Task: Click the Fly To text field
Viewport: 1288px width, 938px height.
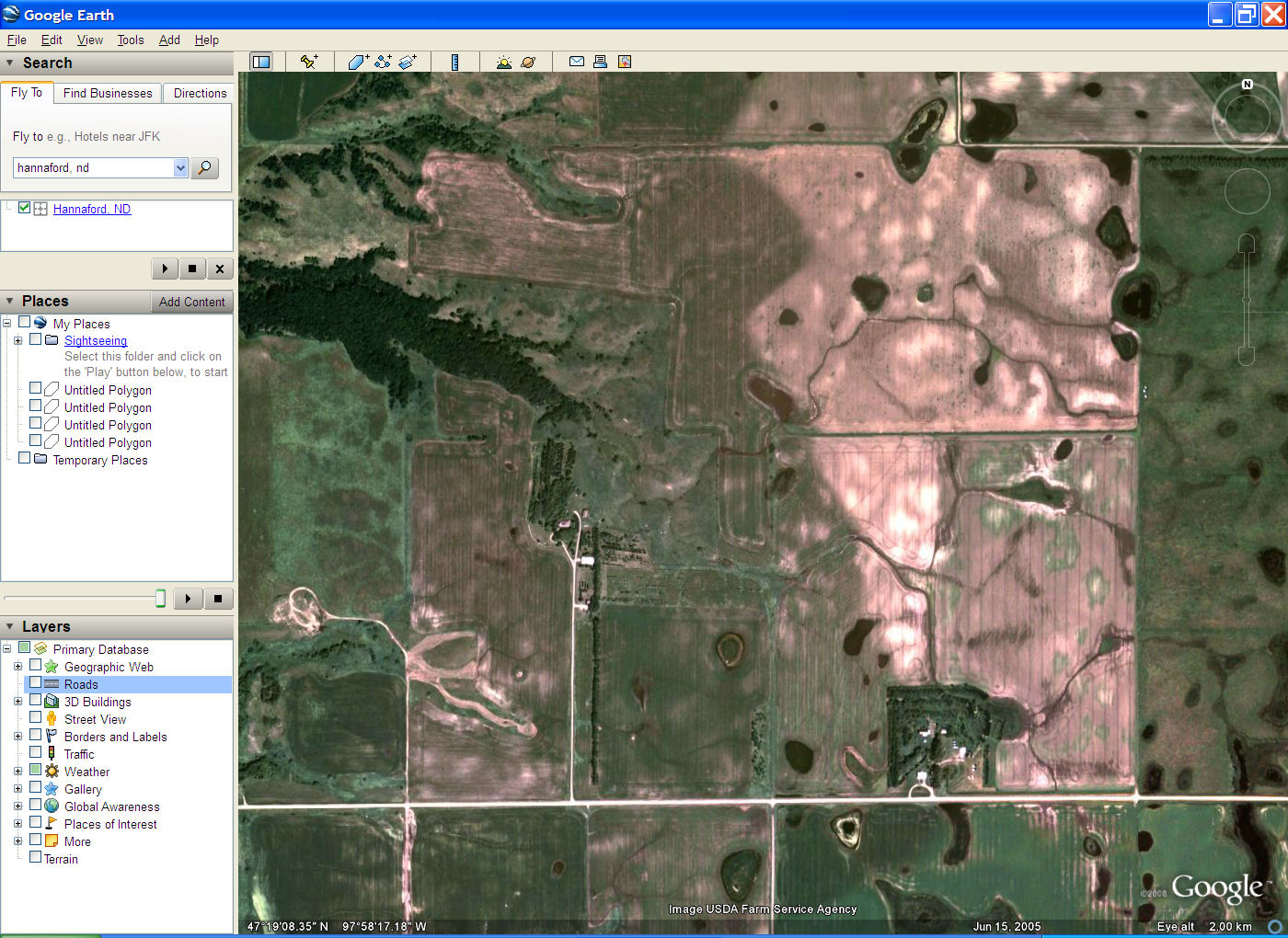Action: [93, 167]
